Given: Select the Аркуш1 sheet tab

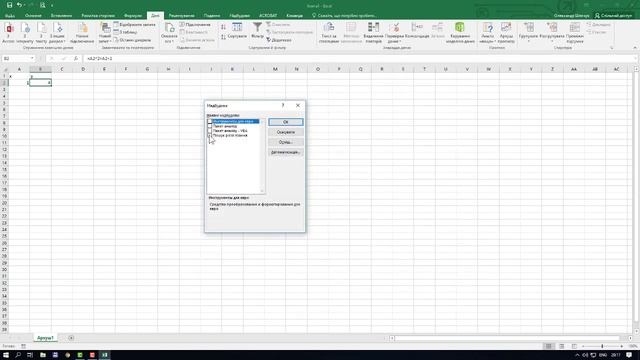Looking at the screenshot, I should point(45,338).
